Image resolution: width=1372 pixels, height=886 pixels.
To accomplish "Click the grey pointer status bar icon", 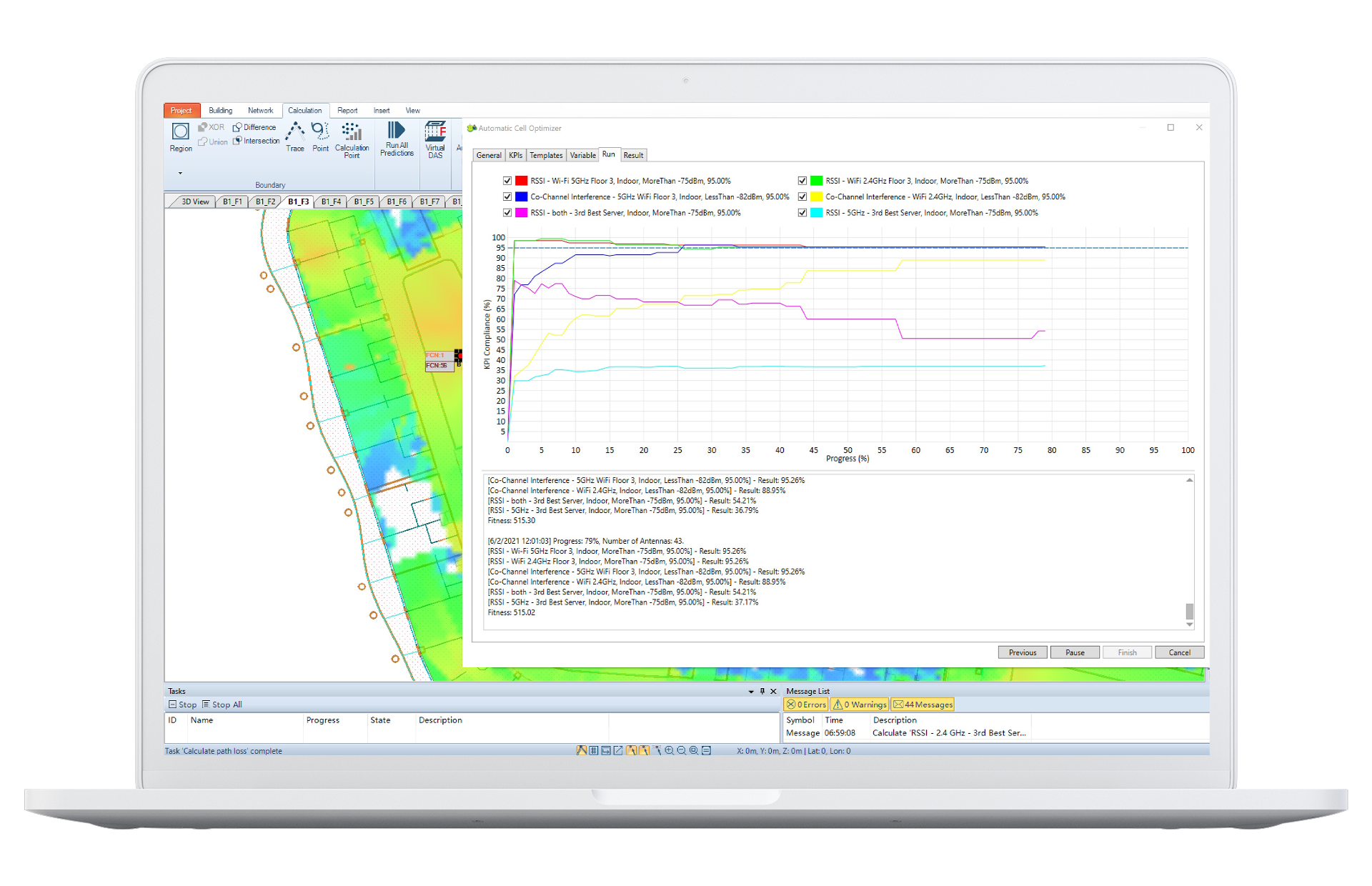I will [657, 750].
